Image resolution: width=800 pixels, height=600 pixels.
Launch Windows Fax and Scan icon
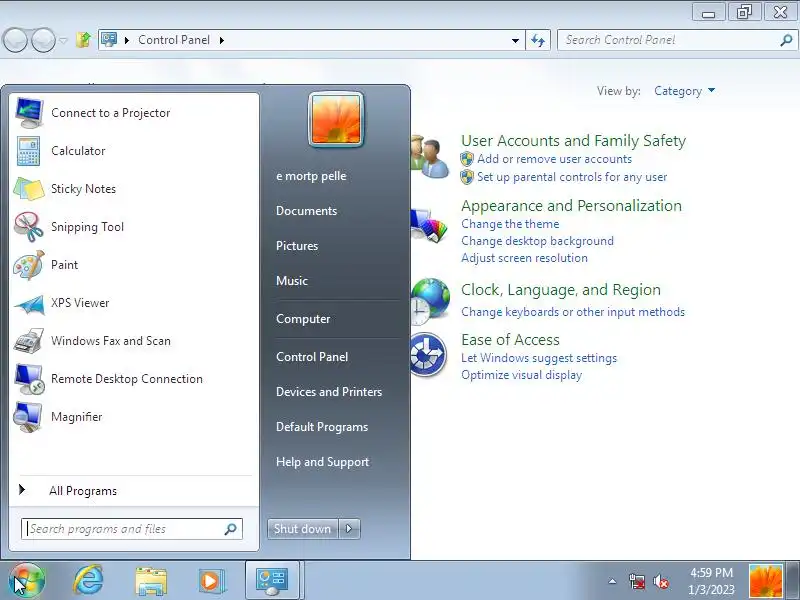tap(29, 341)
